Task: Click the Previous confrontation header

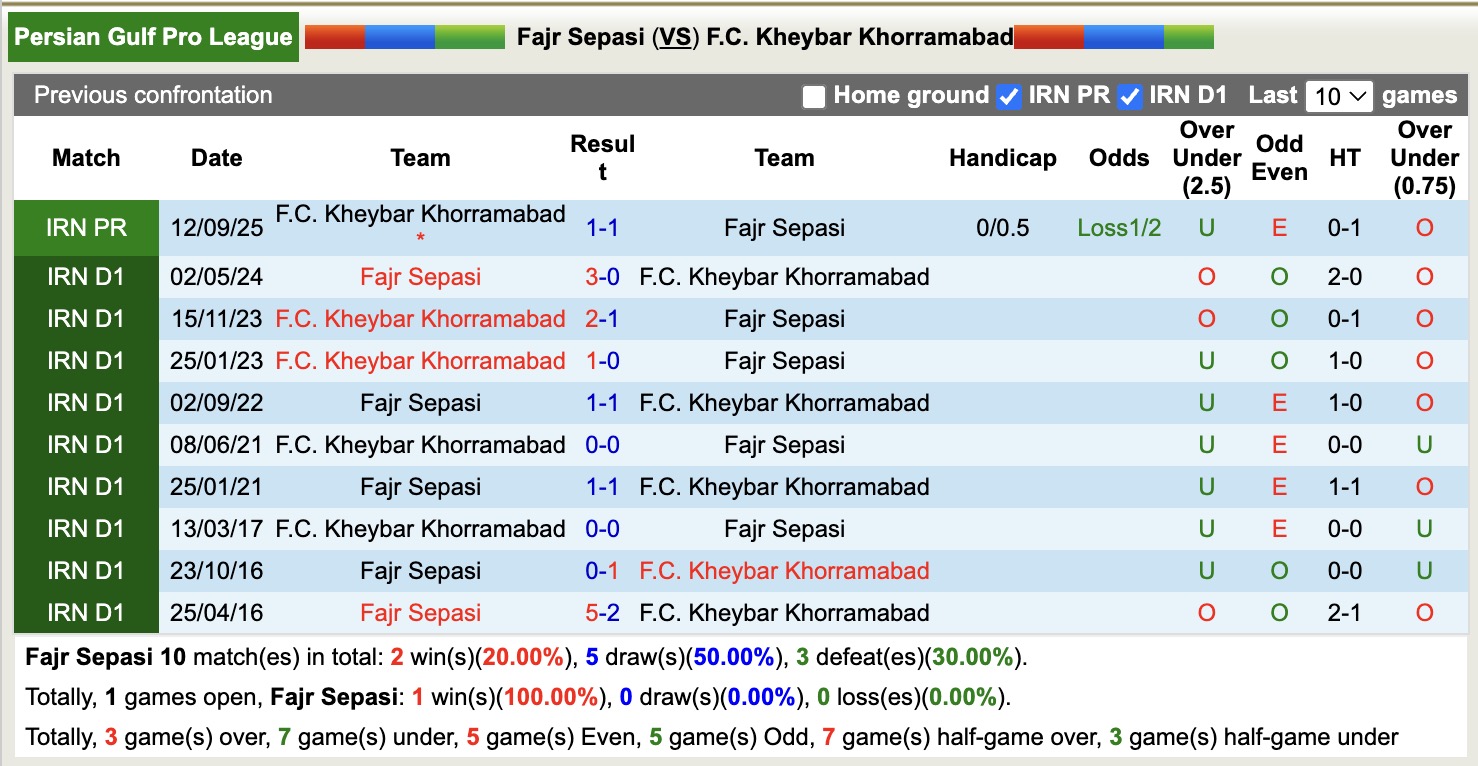Action: 153,96
